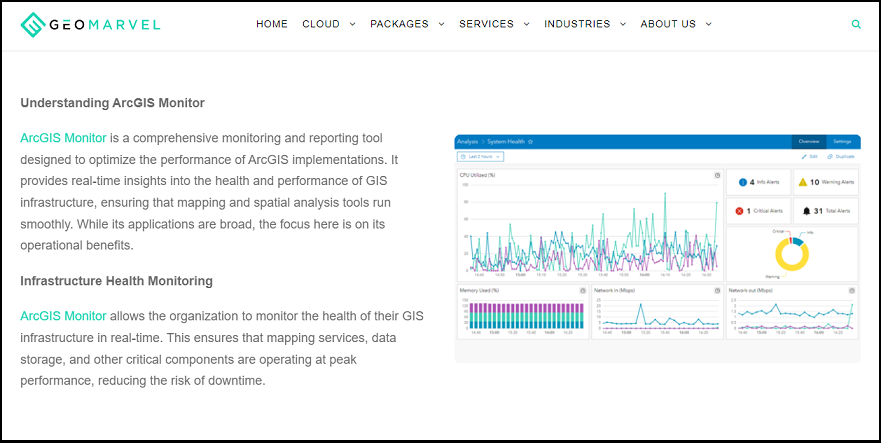Open the site search magnifier icon
This screenshot has width=881, height=443.
point(855,24)
